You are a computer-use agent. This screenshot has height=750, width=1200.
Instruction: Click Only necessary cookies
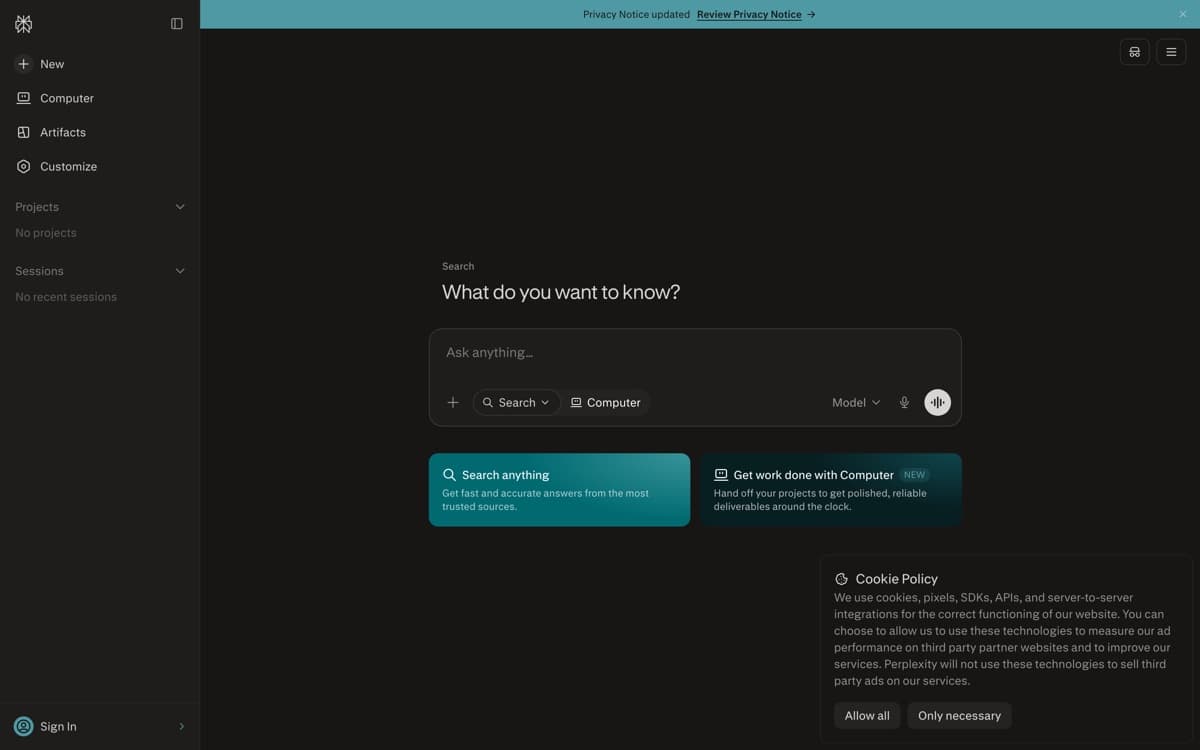coord(959,716)
